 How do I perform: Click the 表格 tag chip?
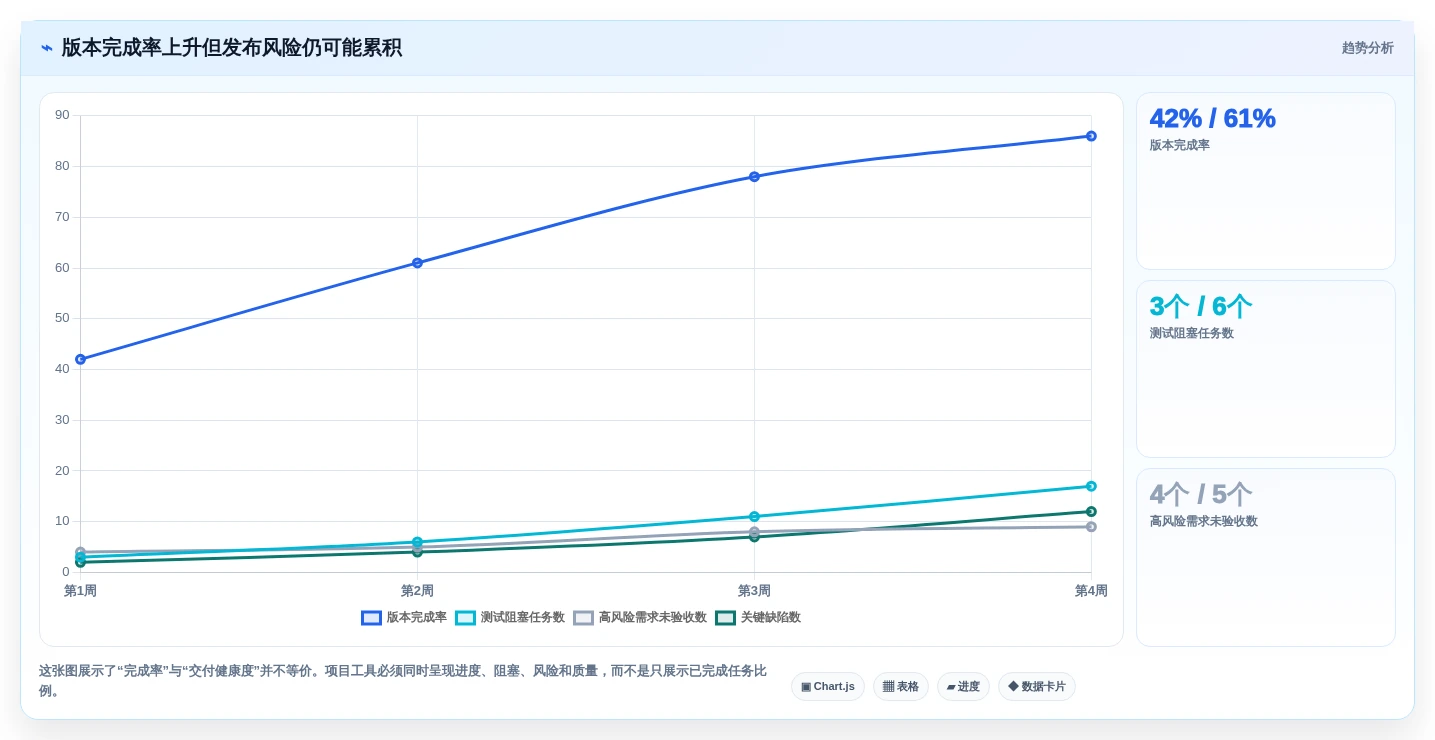900,687
